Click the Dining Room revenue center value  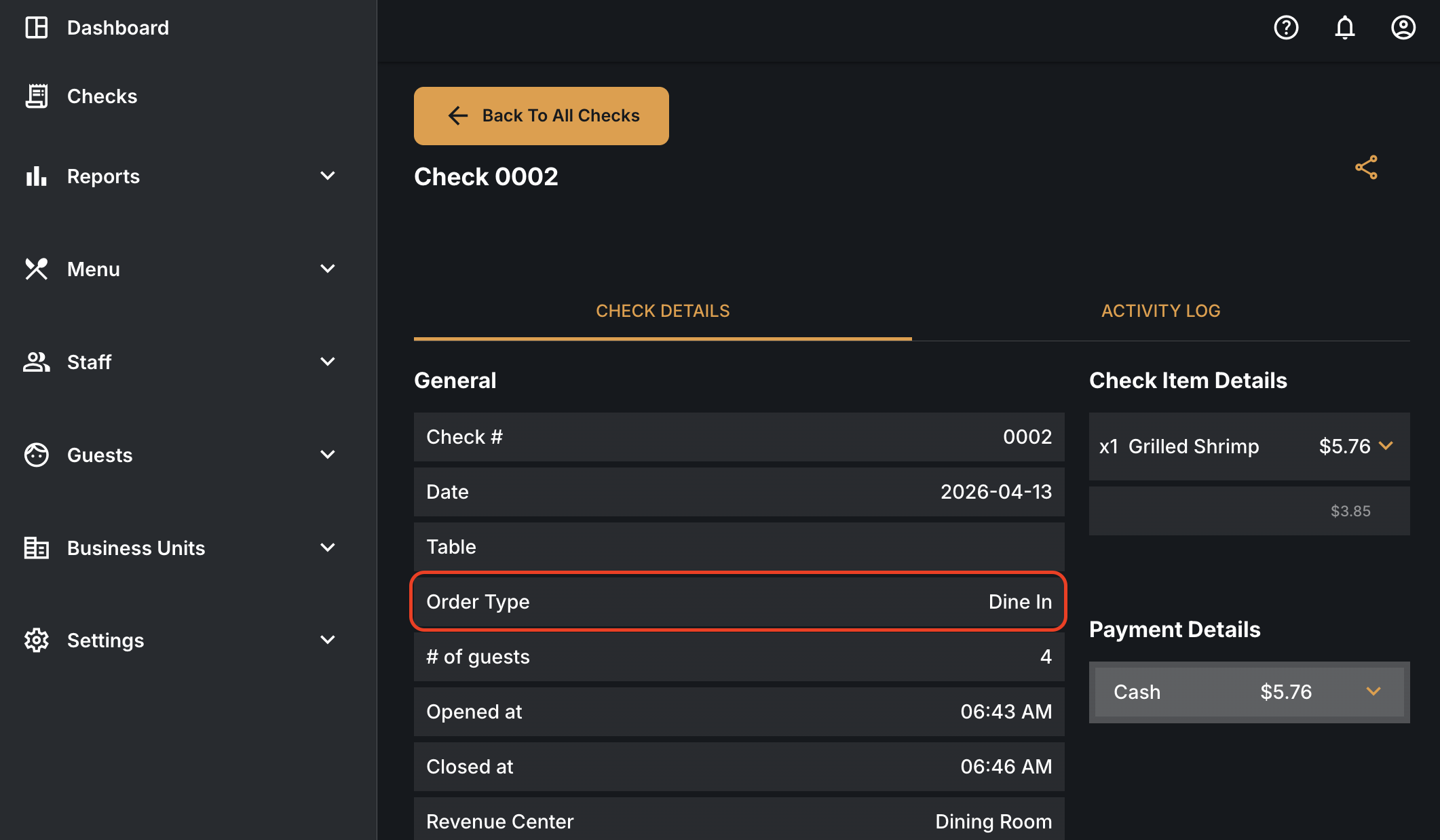click(x=993, y=822)
